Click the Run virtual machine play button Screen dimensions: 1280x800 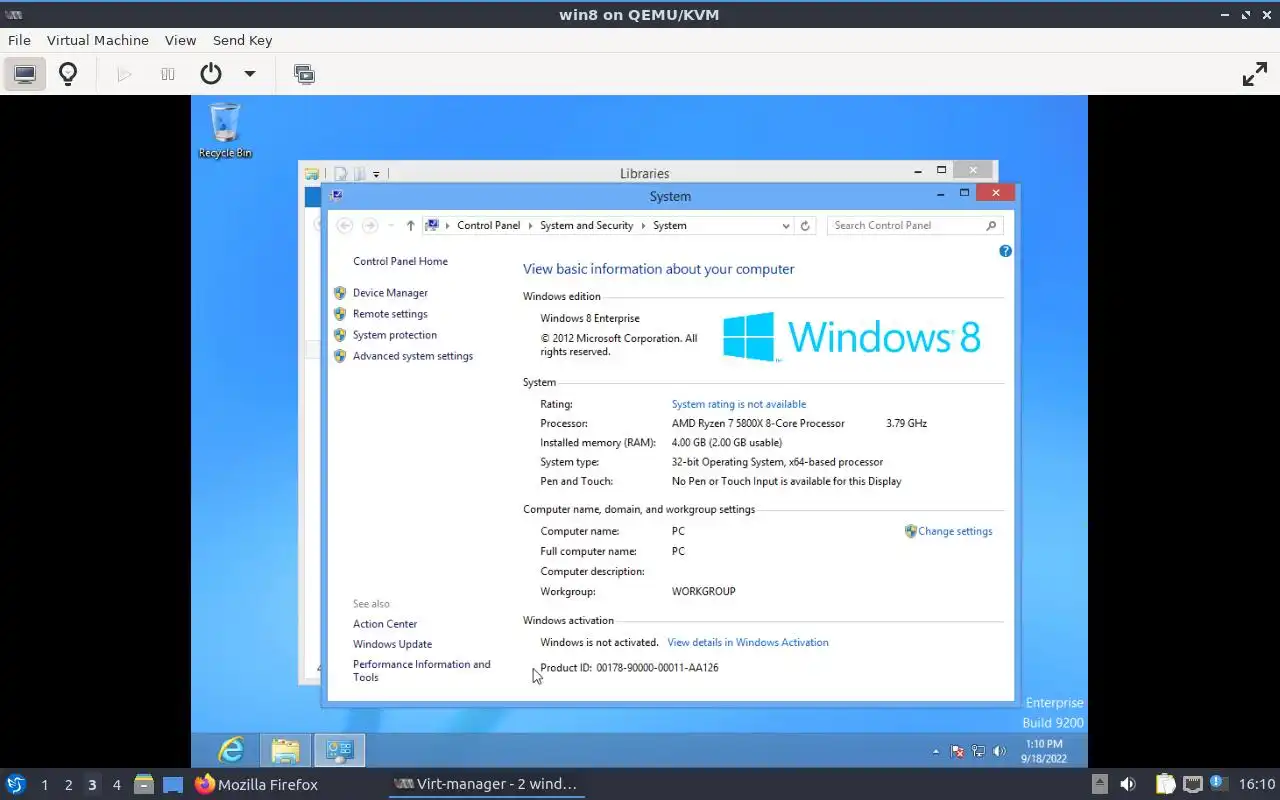(124, 74)
